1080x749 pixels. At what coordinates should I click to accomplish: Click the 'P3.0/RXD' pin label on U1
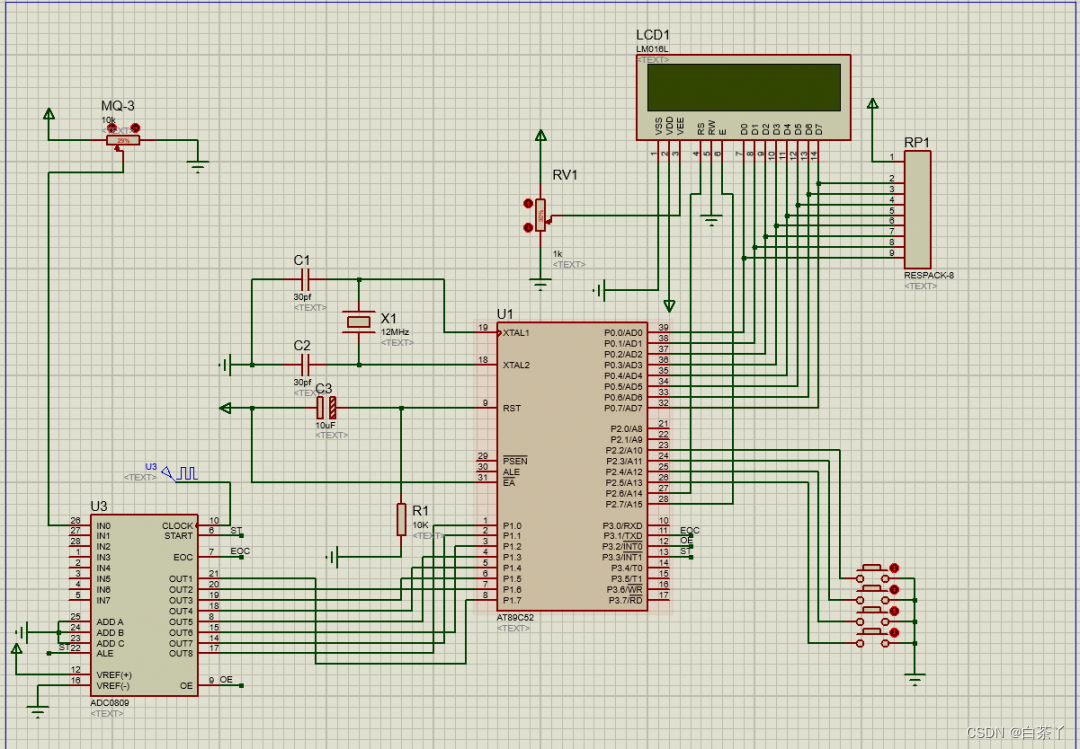pyautogui.click(x=623, y=526)
